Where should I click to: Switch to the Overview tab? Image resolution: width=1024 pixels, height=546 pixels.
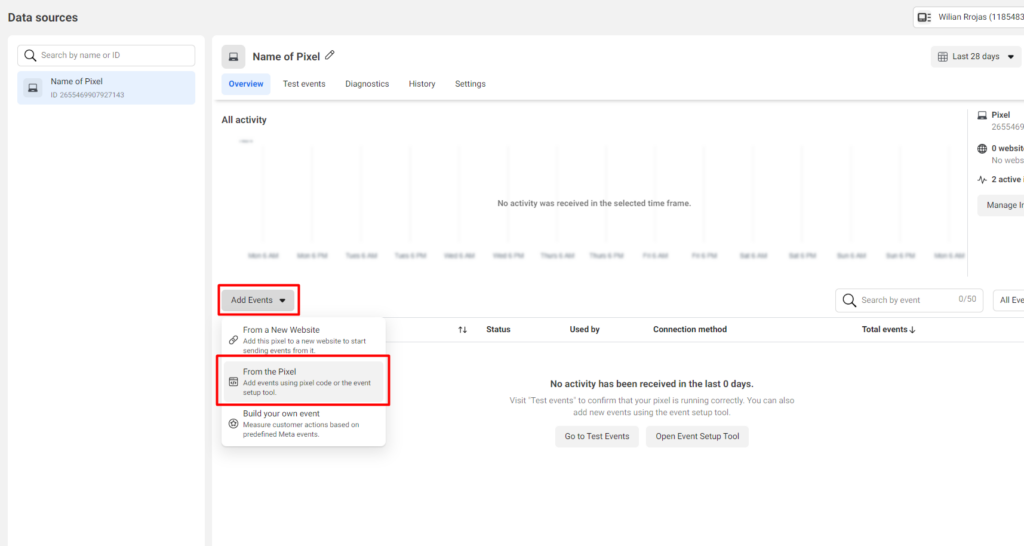pos(246,84)
